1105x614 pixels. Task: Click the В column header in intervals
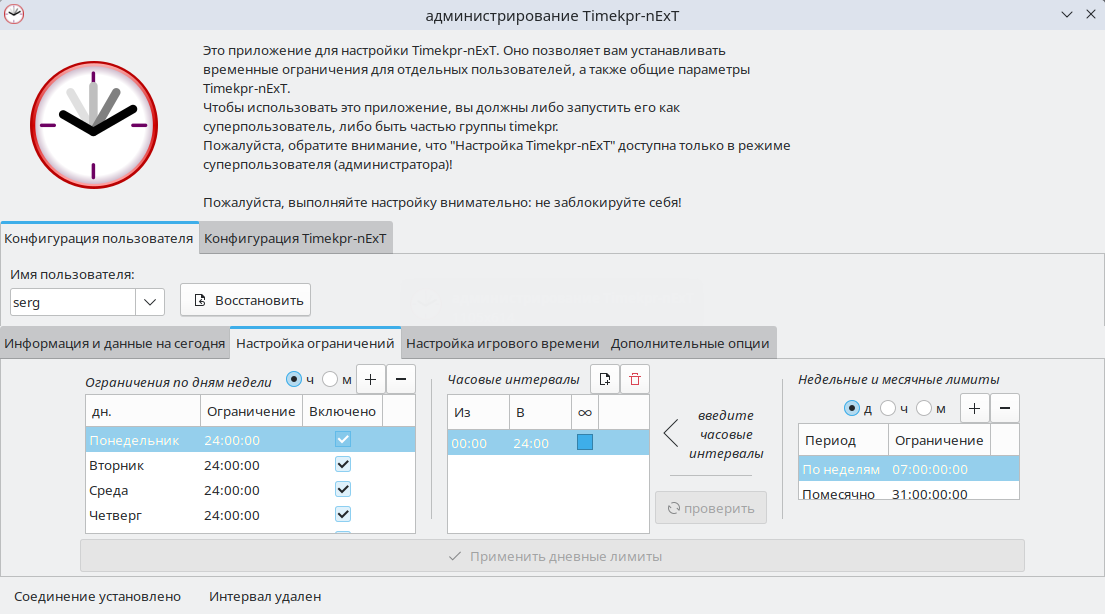pyautogui.click(x=540, y=412)
